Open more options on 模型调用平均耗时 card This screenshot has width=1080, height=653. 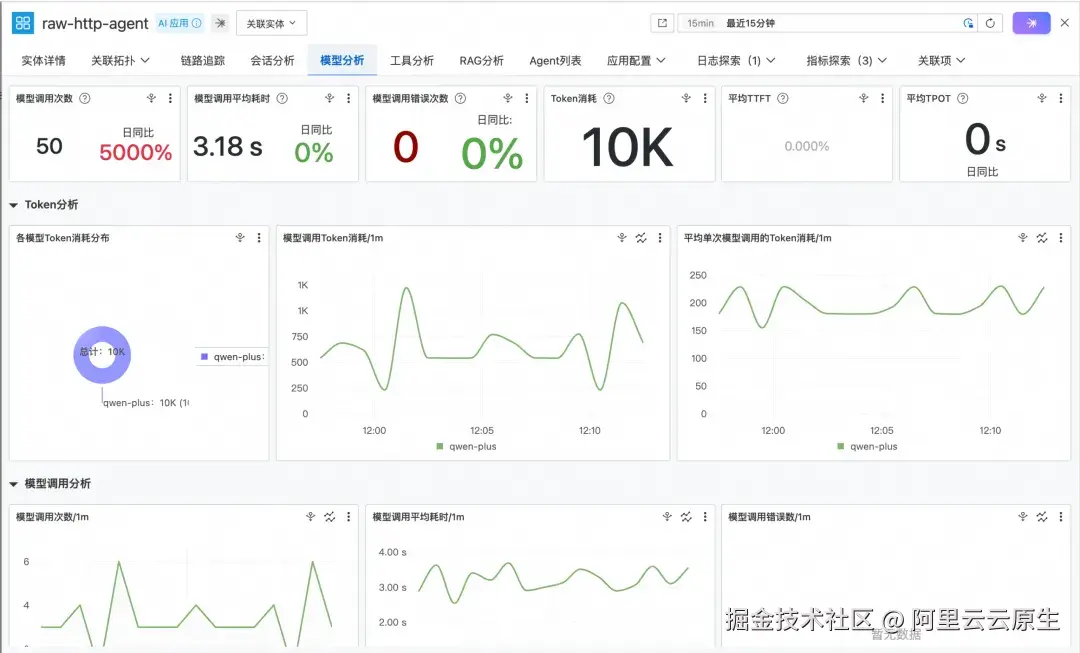click(x=349, y=99)
